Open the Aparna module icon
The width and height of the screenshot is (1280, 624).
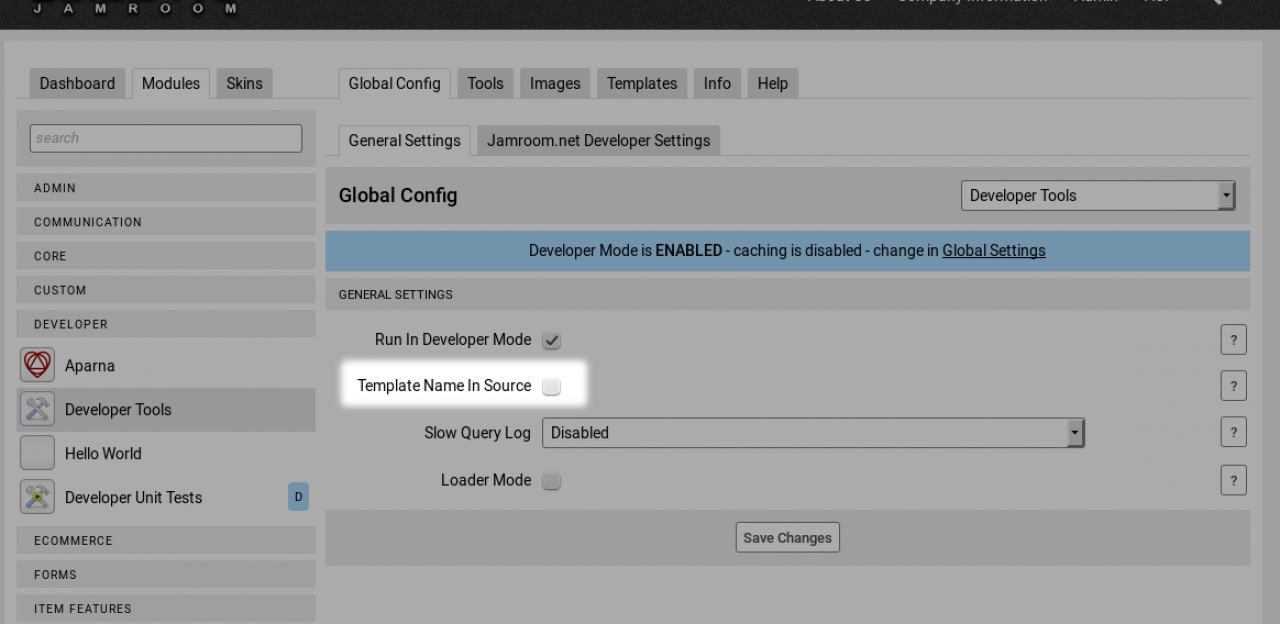37,365
